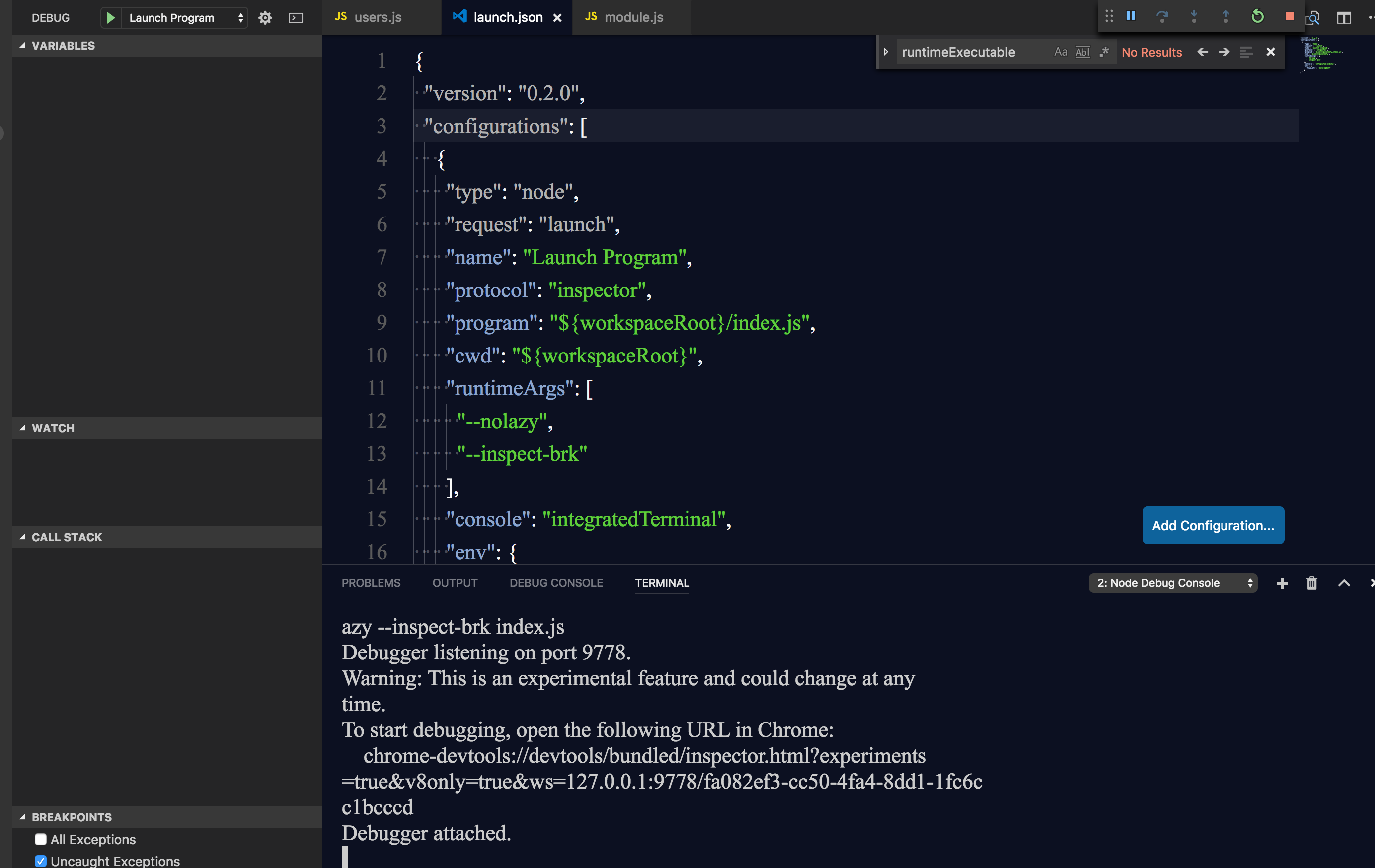
Task: Kill the terminal with trash icon
Action: tap(1311, 582)
